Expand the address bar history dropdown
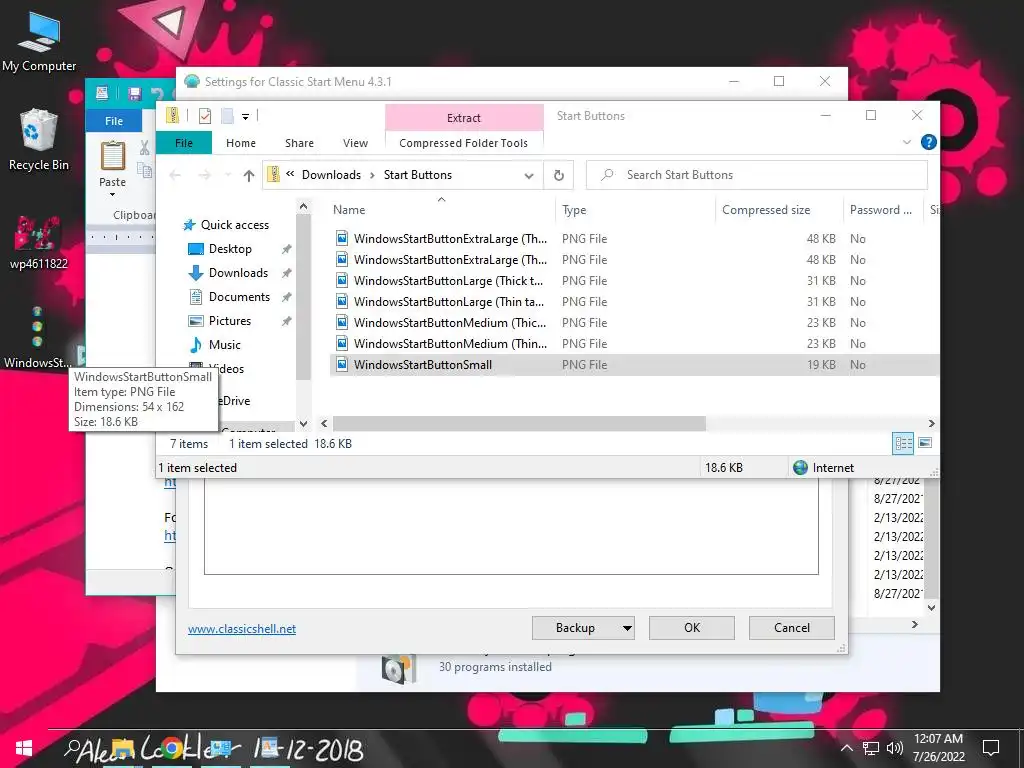The image size is (1024, 768). [529, 176]
